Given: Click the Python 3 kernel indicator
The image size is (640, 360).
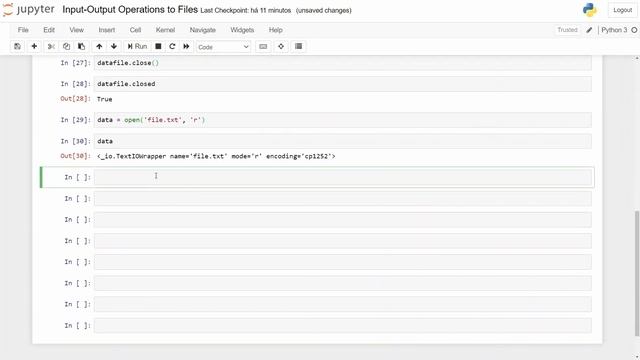Looking at the screenshot, I should tap(614, 30).
